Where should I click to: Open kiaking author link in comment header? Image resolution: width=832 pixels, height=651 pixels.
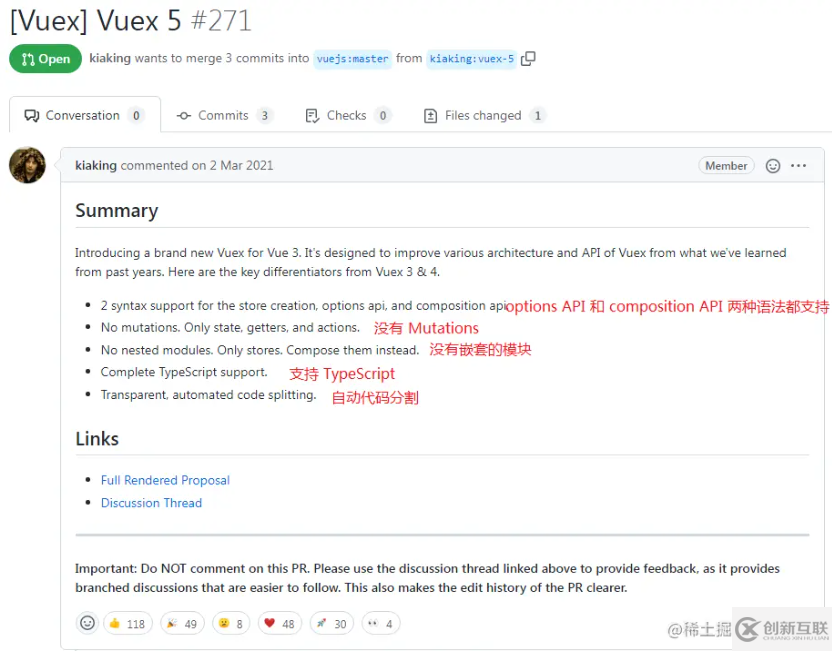[x=96, y=166]
